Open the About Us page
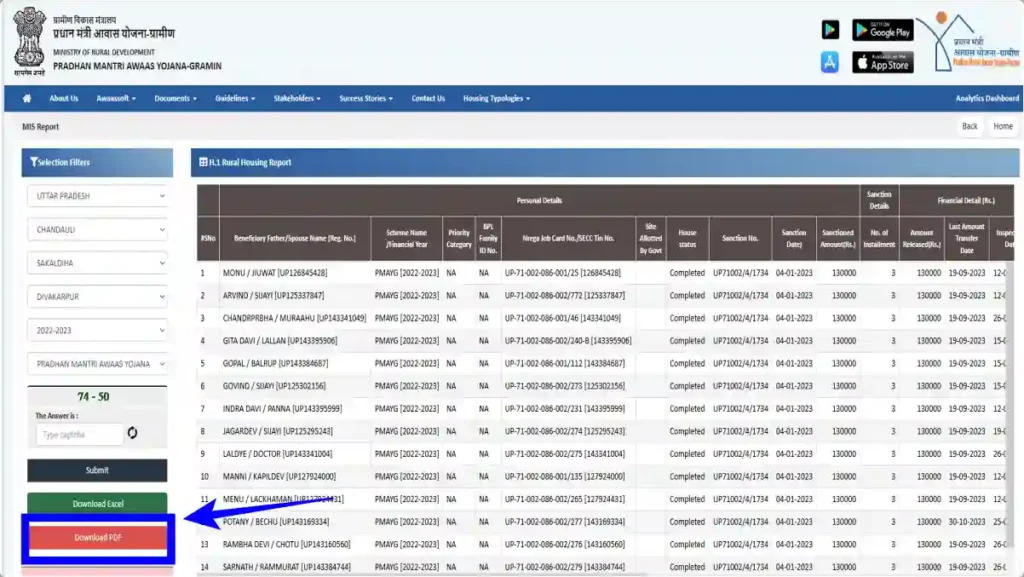Viewport: 1024px width, 577px height. coord(63,99)
